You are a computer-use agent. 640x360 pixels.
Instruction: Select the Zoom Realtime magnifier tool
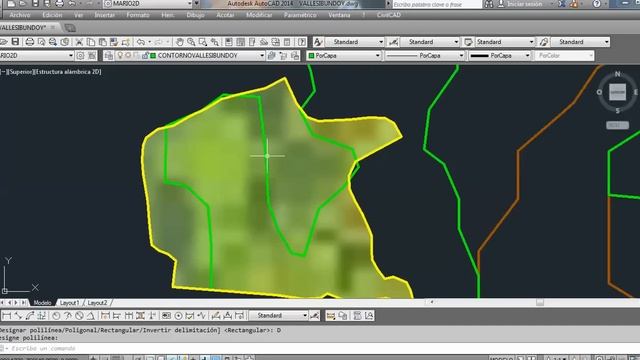191,42
